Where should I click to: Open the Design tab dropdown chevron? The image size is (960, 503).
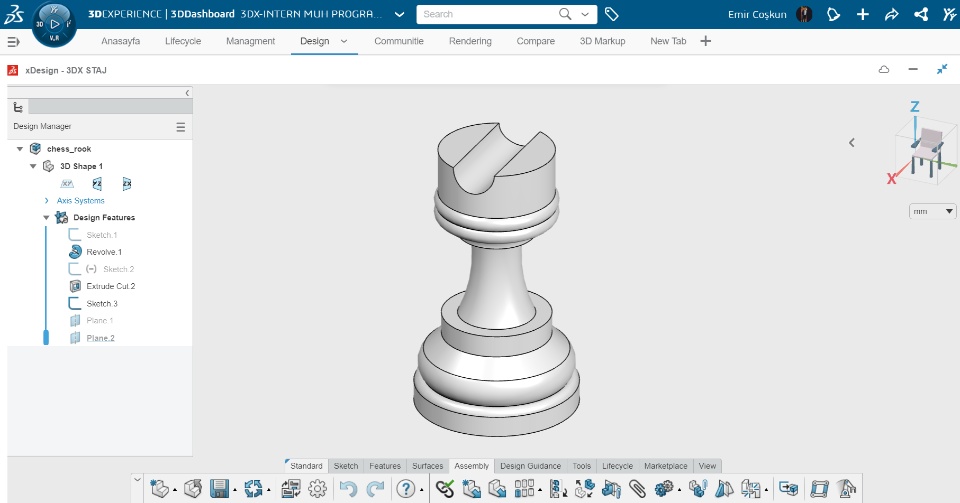343,41
